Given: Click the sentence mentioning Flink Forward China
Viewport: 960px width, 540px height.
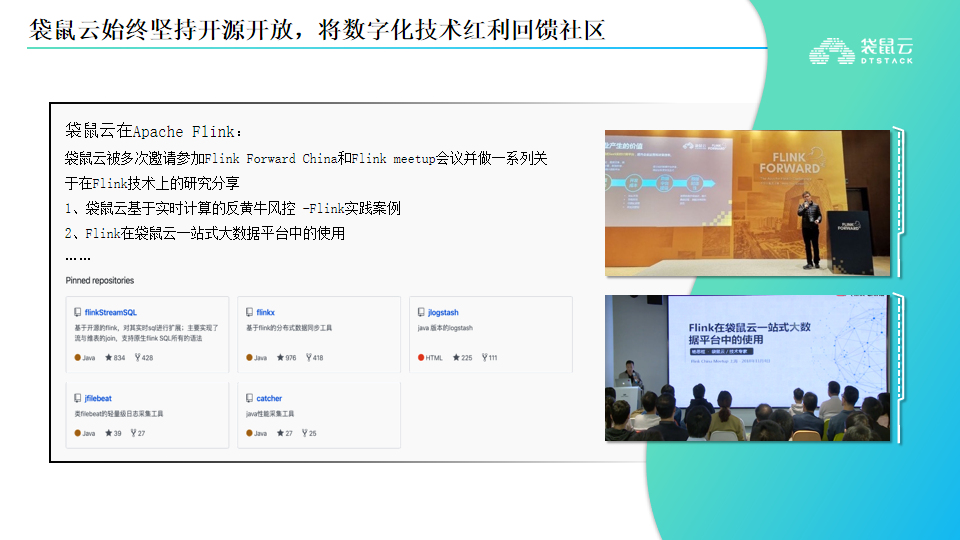Looking at the screenshot, I should point(306,159).
